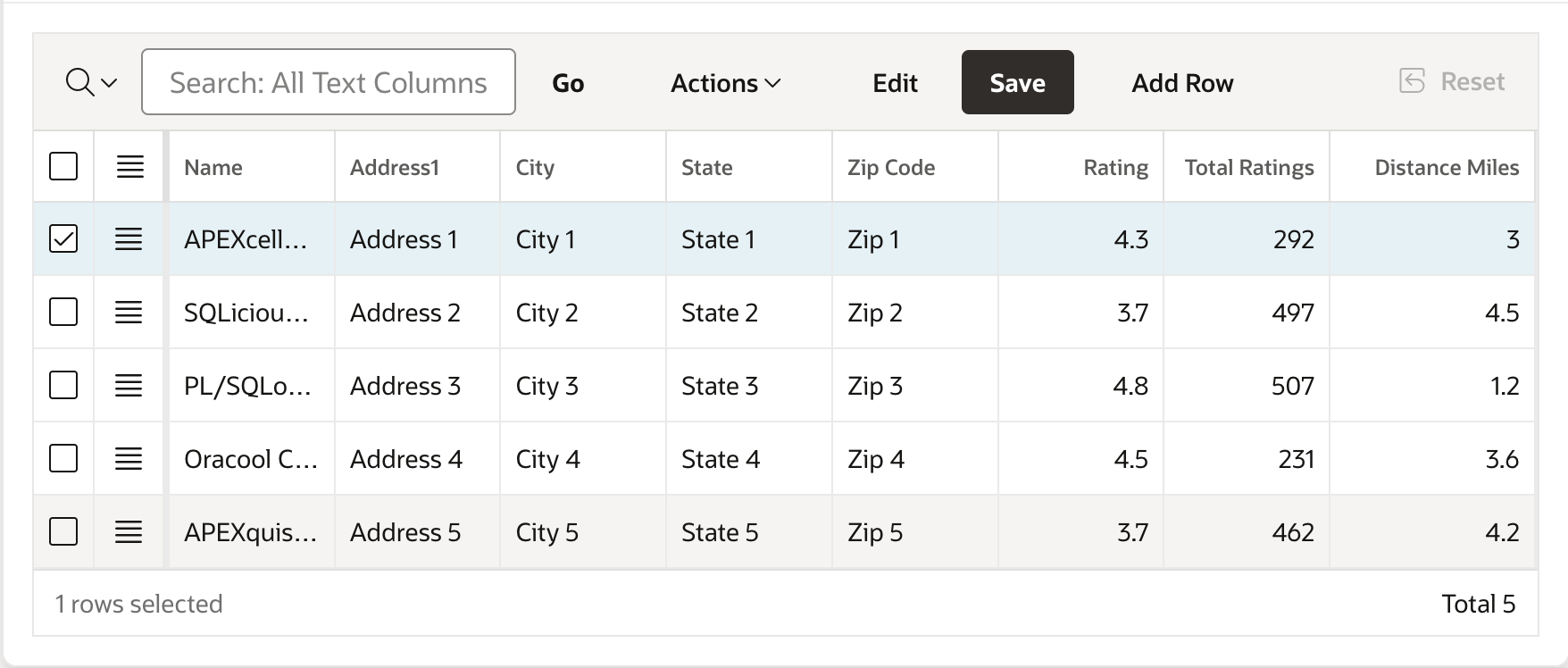Viewport: 1568px width, 668px height.
Task: Click the Oracool C… name cell
Action: pos(252,459)
